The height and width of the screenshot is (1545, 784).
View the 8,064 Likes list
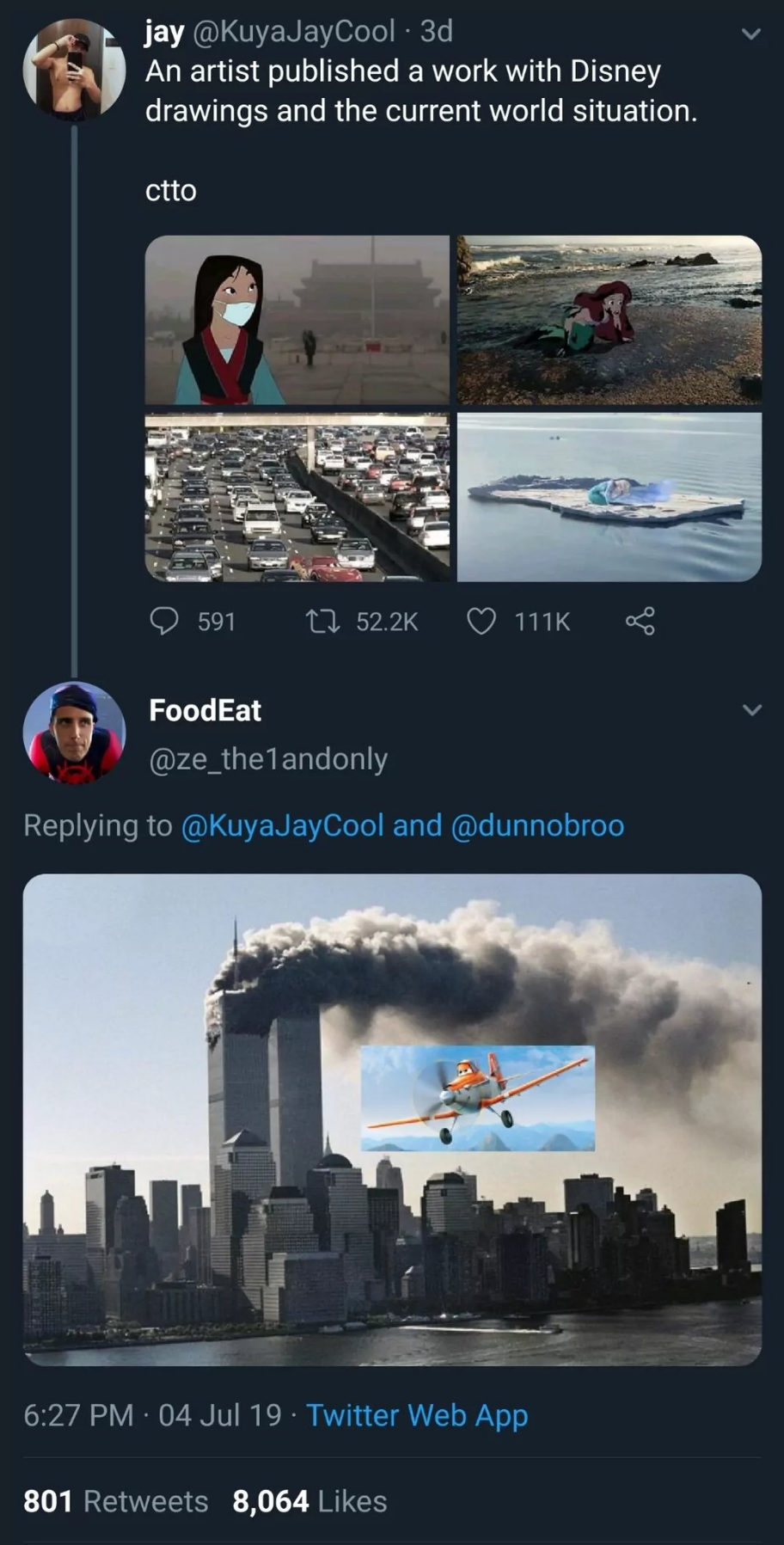tap(309, 1501)
